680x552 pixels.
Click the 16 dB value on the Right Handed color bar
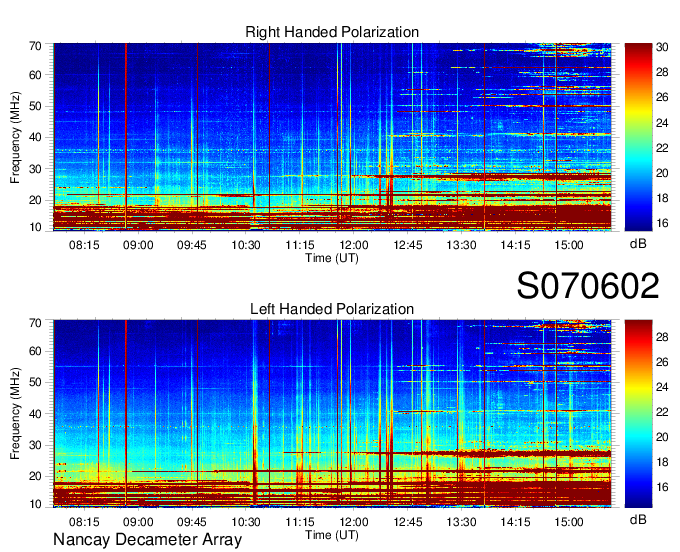pyautogui.click(x=662, y=223)
